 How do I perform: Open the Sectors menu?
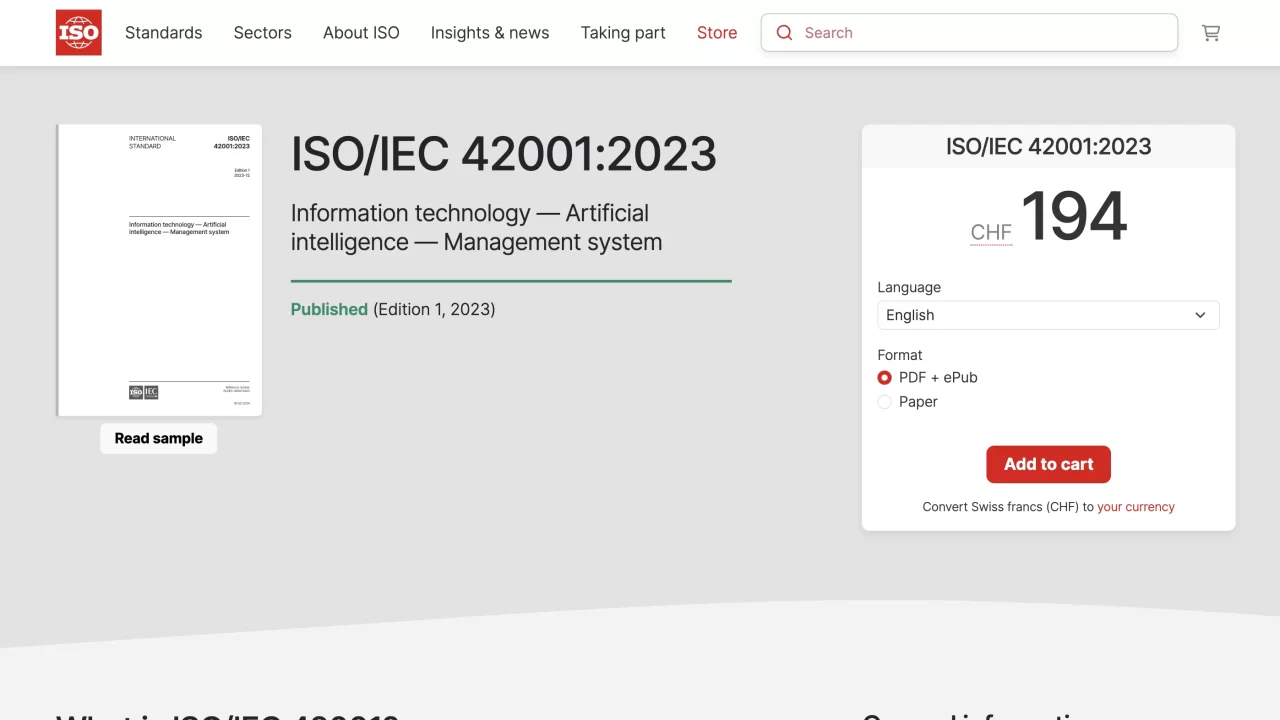[262, 33]
